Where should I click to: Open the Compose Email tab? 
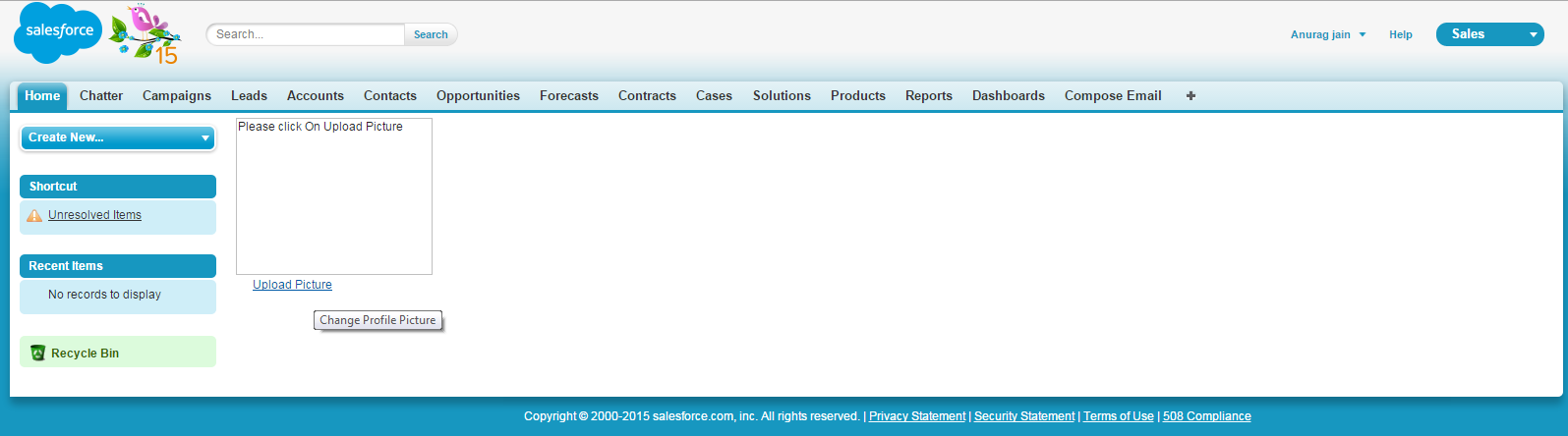(1113, 95)
